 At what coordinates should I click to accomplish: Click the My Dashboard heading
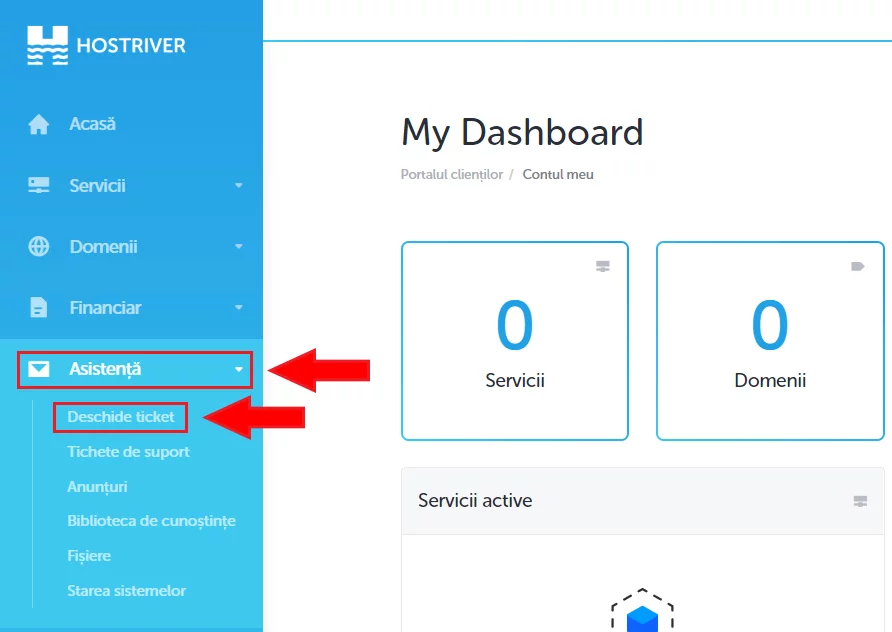pyautogui.click(x=522, y=133)
